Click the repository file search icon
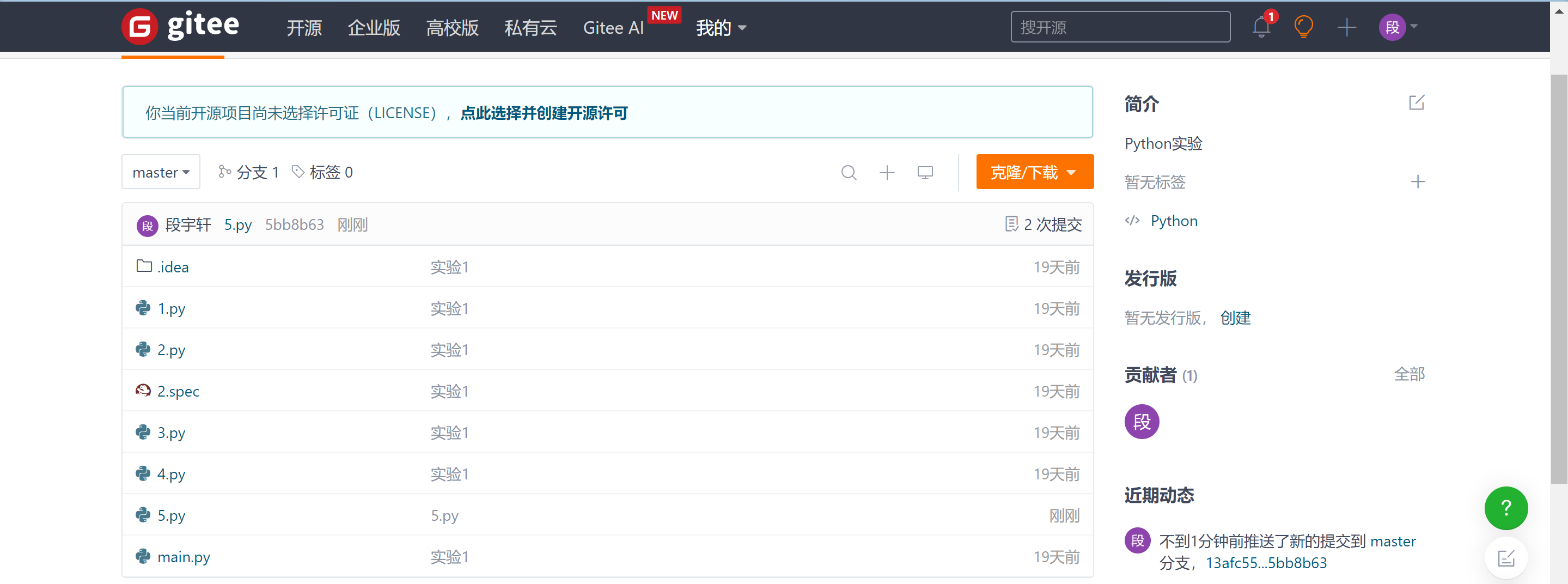Screen dimensions: 1568x584 [849, 172]
